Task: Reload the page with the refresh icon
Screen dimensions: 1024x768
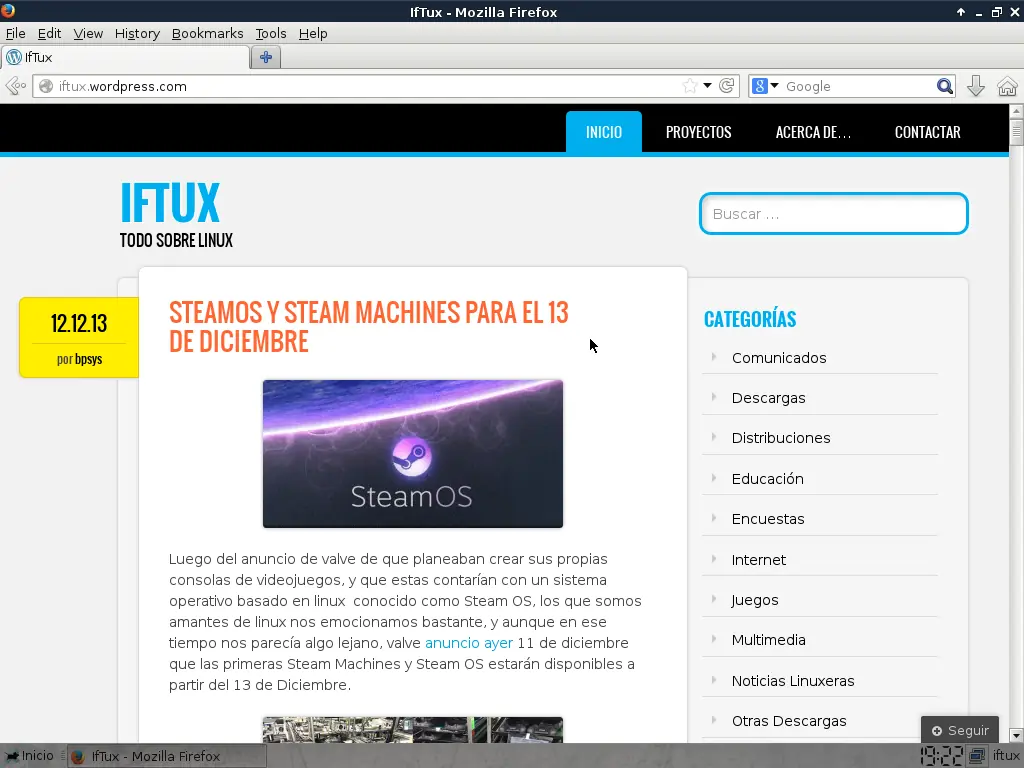Action: pos(727,86)
